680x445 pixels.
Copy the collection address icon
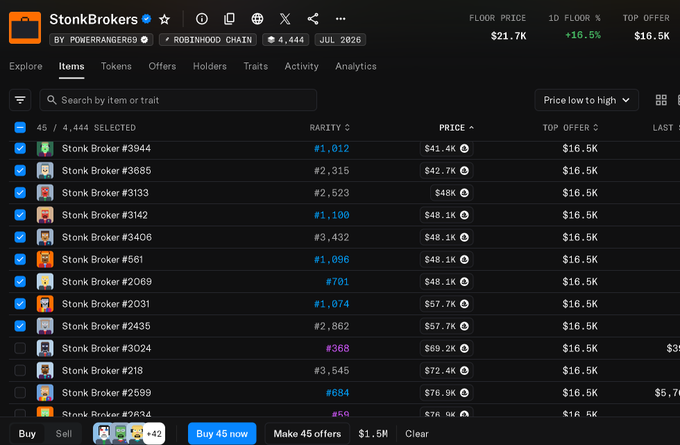229,19
